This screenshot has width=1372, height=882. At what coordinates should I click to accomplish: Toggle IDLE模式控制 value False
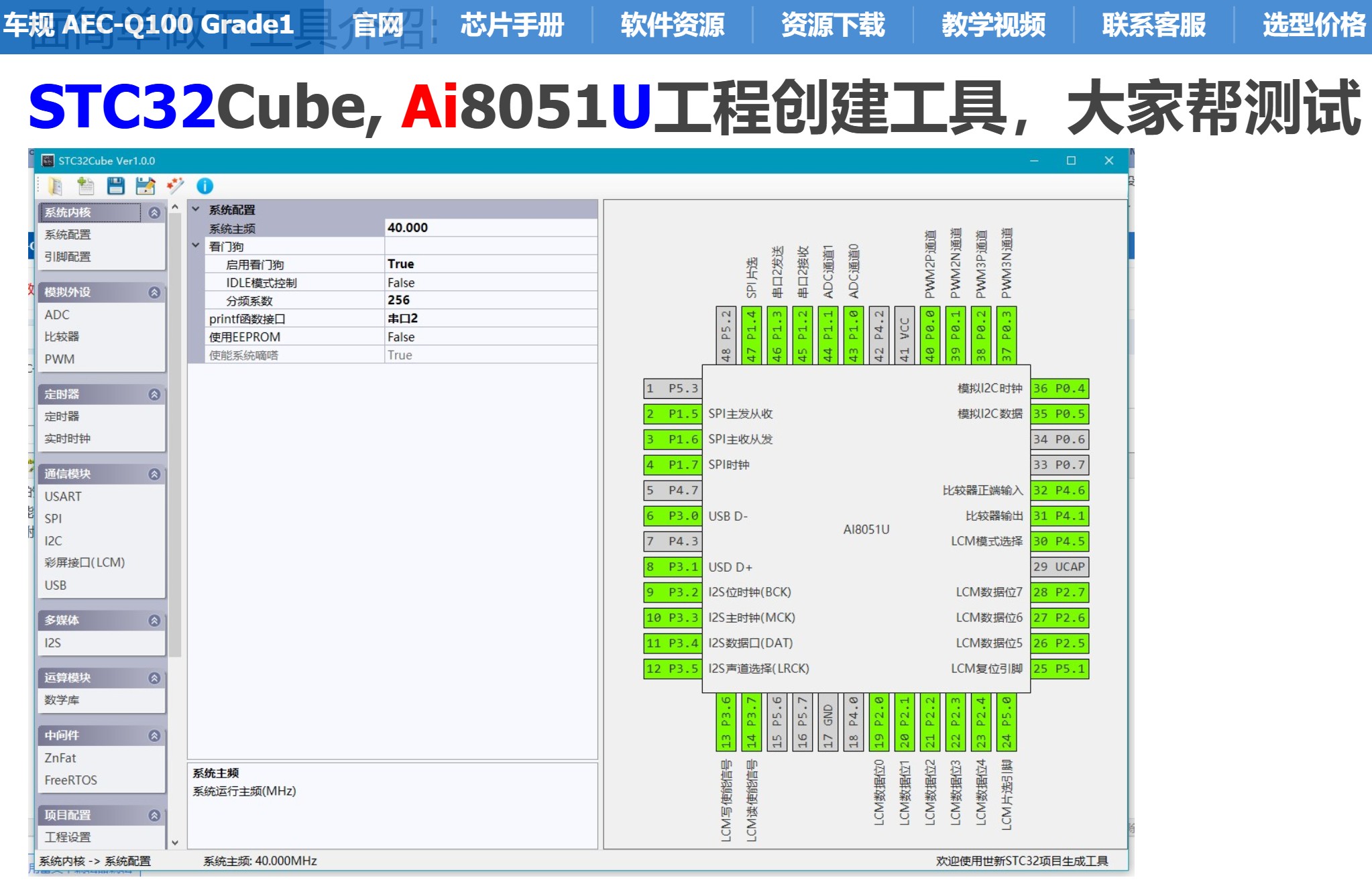pyautogui.click(x=491, y=282)
